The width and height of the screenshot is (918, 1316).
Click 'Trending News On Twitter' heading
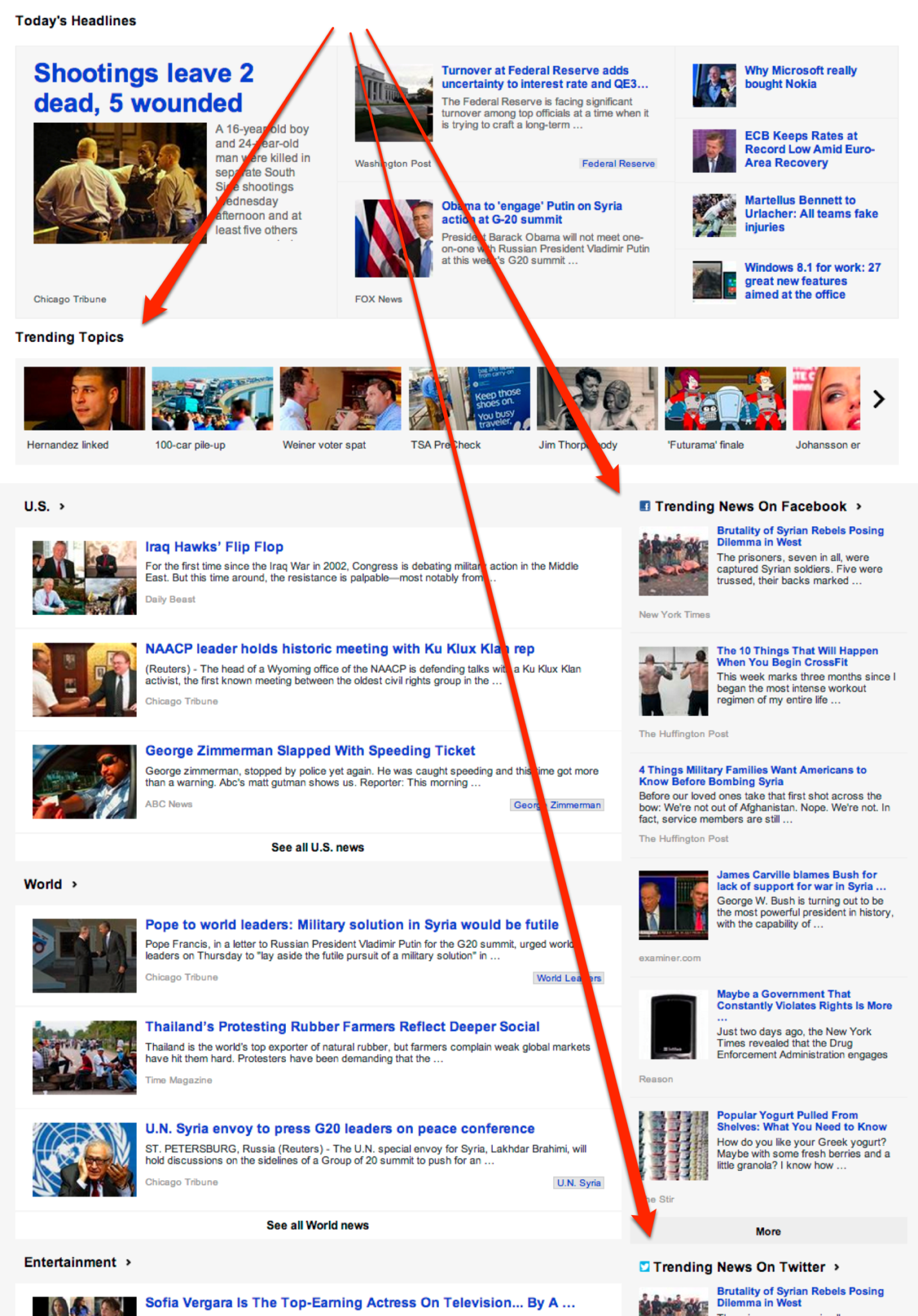739,1267
